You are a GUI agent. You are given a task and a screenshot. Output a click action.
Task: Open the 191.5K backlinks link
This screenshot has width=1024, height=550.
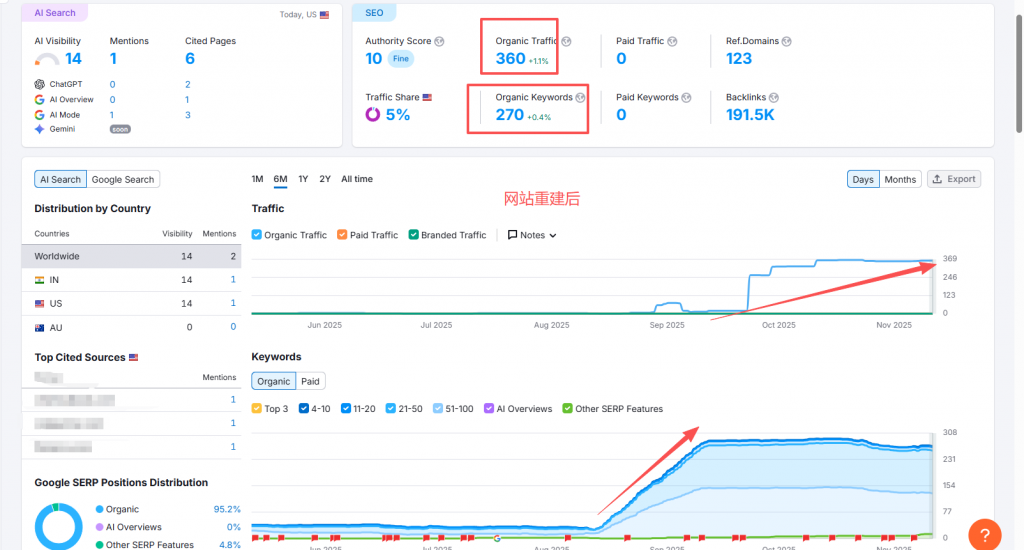click(750, 115)
